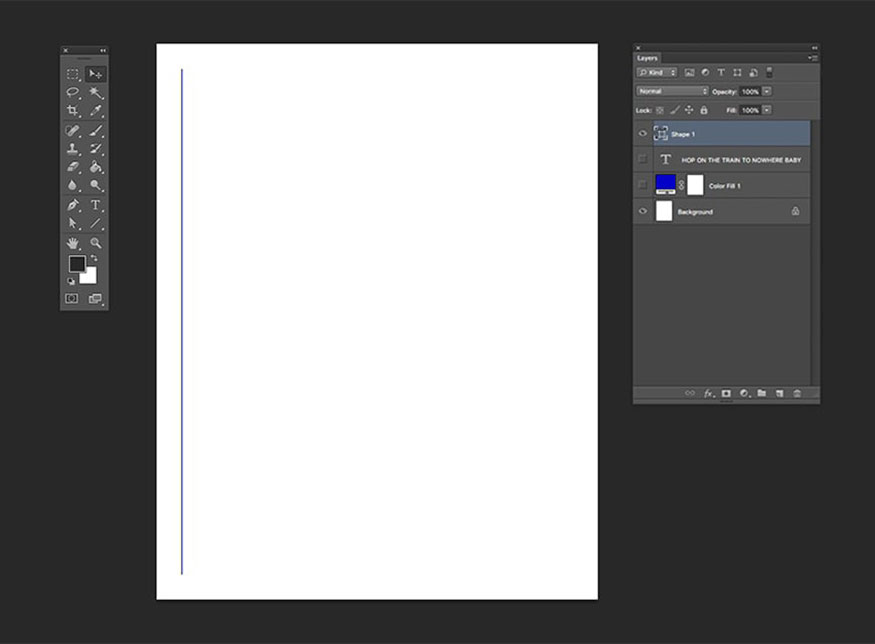The image size is (875, 644).
Task: Open the Fill slider dropdown arrow
Action: (x=767, y=110)
